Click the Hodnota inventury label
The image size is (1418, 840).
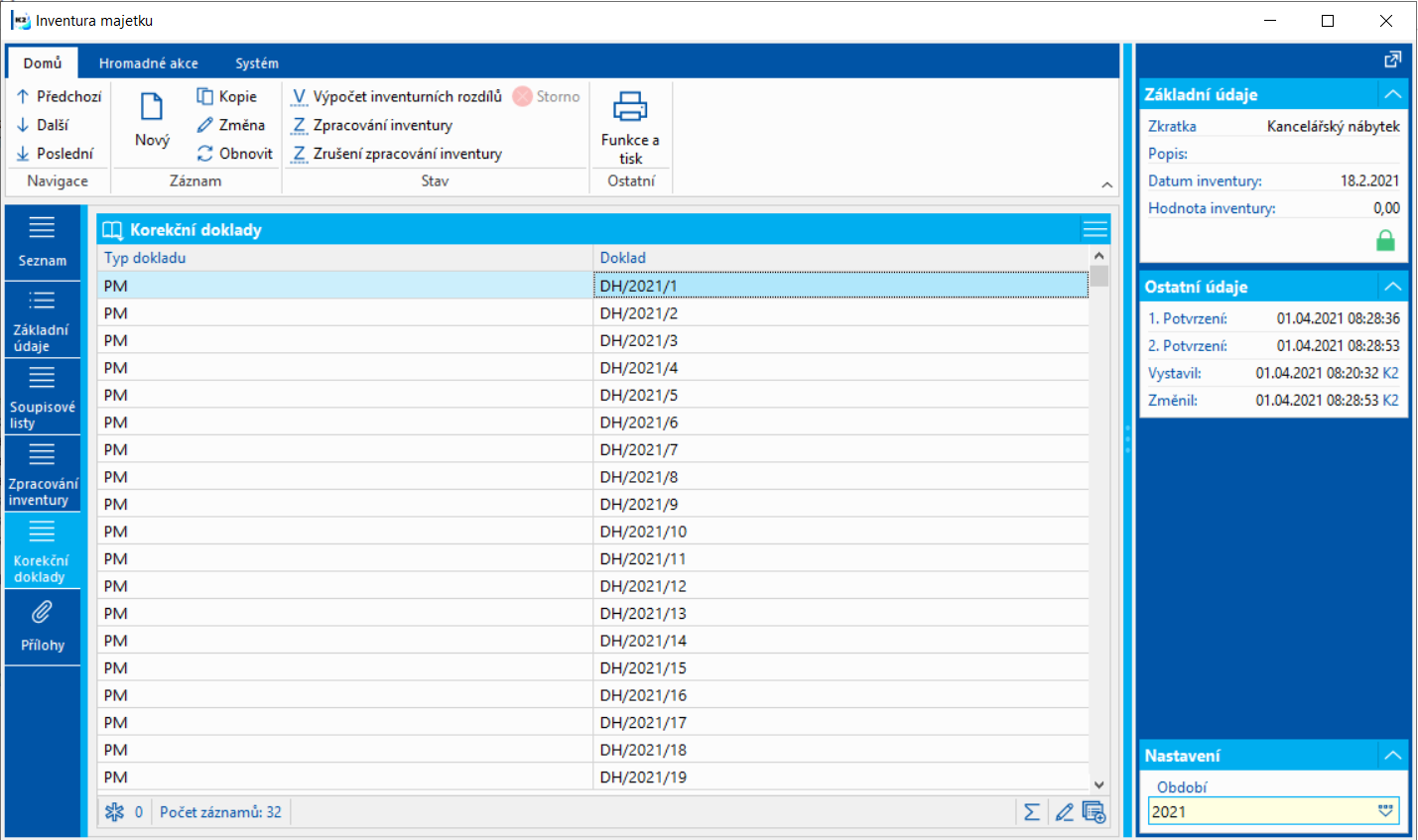click(x=1212, y=208)
